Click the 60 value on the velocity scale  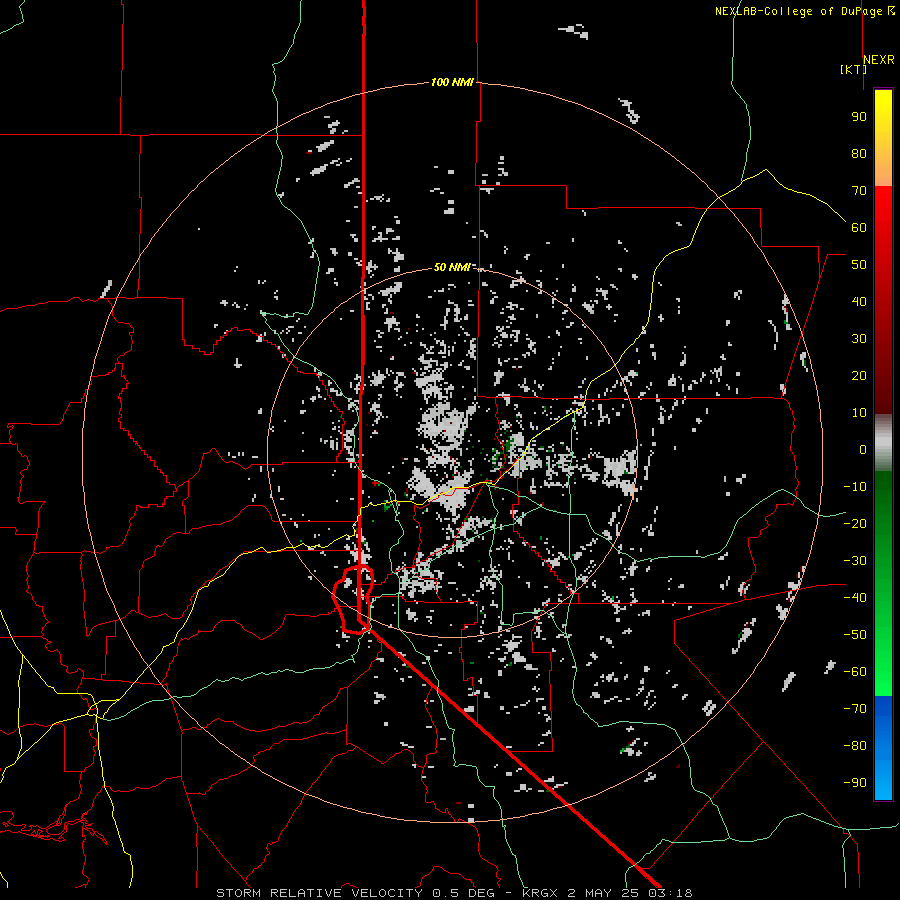(x=859, y=227)
